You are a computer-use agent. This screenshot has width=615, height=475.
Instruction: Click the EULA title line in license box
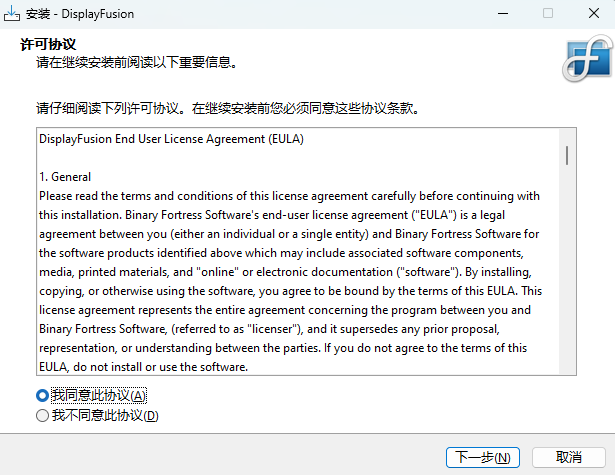tap(171, 138)
